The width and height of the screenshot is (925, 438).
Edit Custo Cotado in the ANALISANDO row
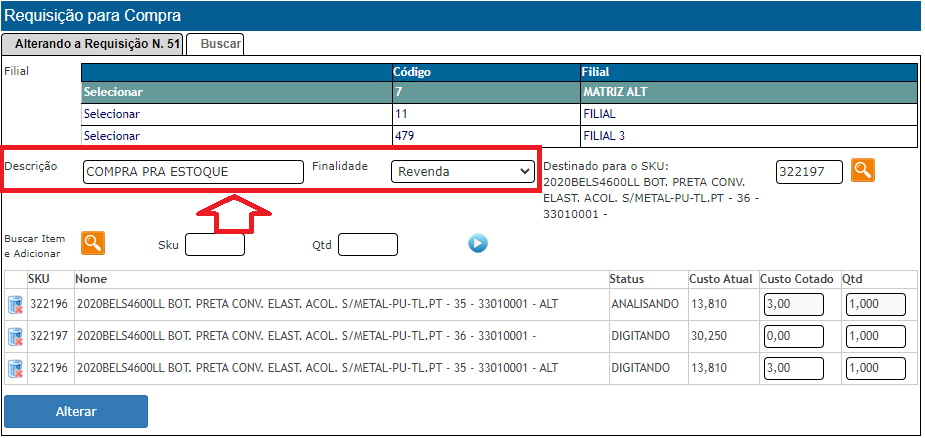pos(794,305)
